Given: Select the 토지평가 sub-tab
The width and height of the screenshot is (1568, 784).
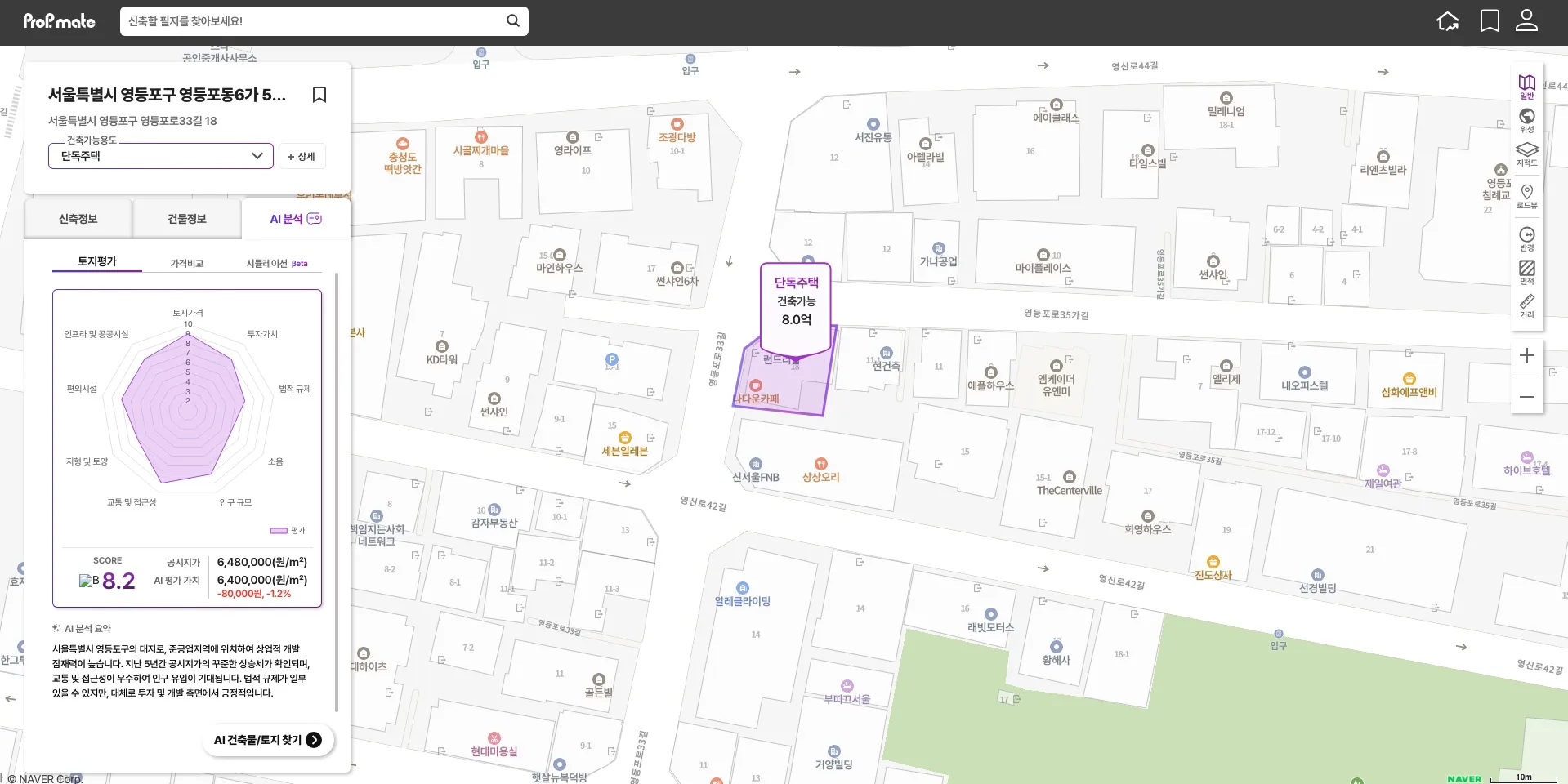Looking at the screenshot, I should click(97, 262).
